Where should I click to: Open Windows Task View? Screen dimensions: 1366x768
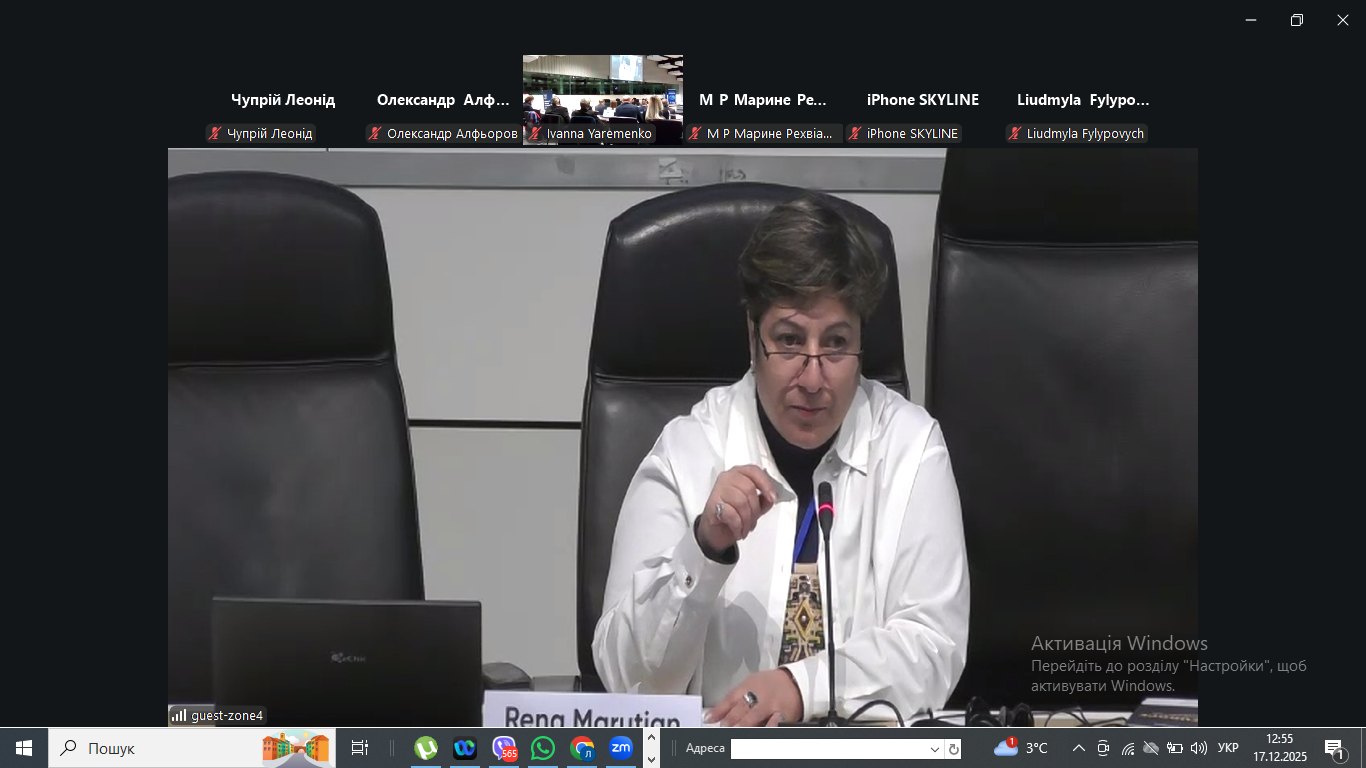pos(360,748)
